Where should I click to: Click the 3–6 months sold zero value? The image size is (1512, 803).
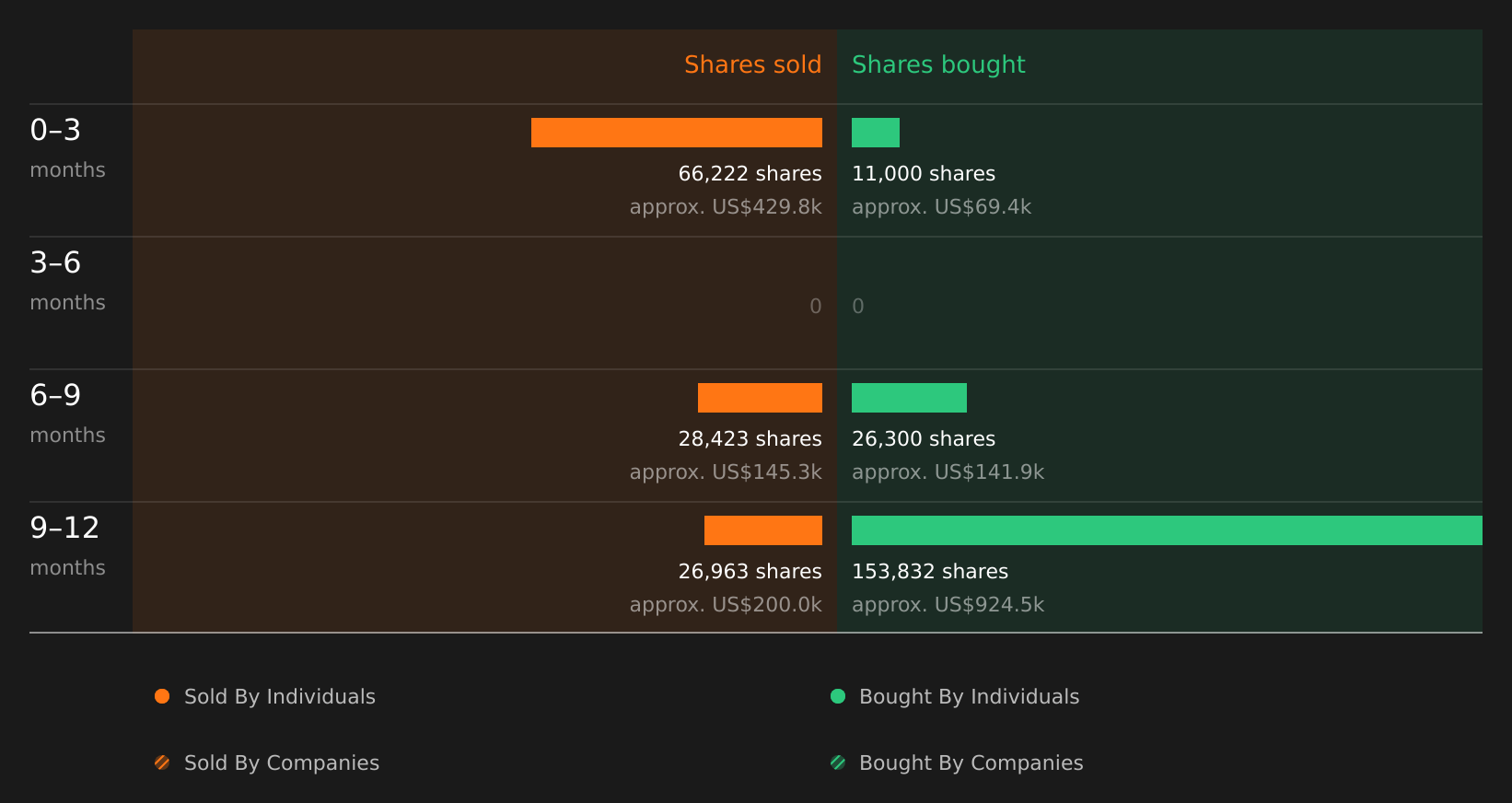tap(816, 307)
